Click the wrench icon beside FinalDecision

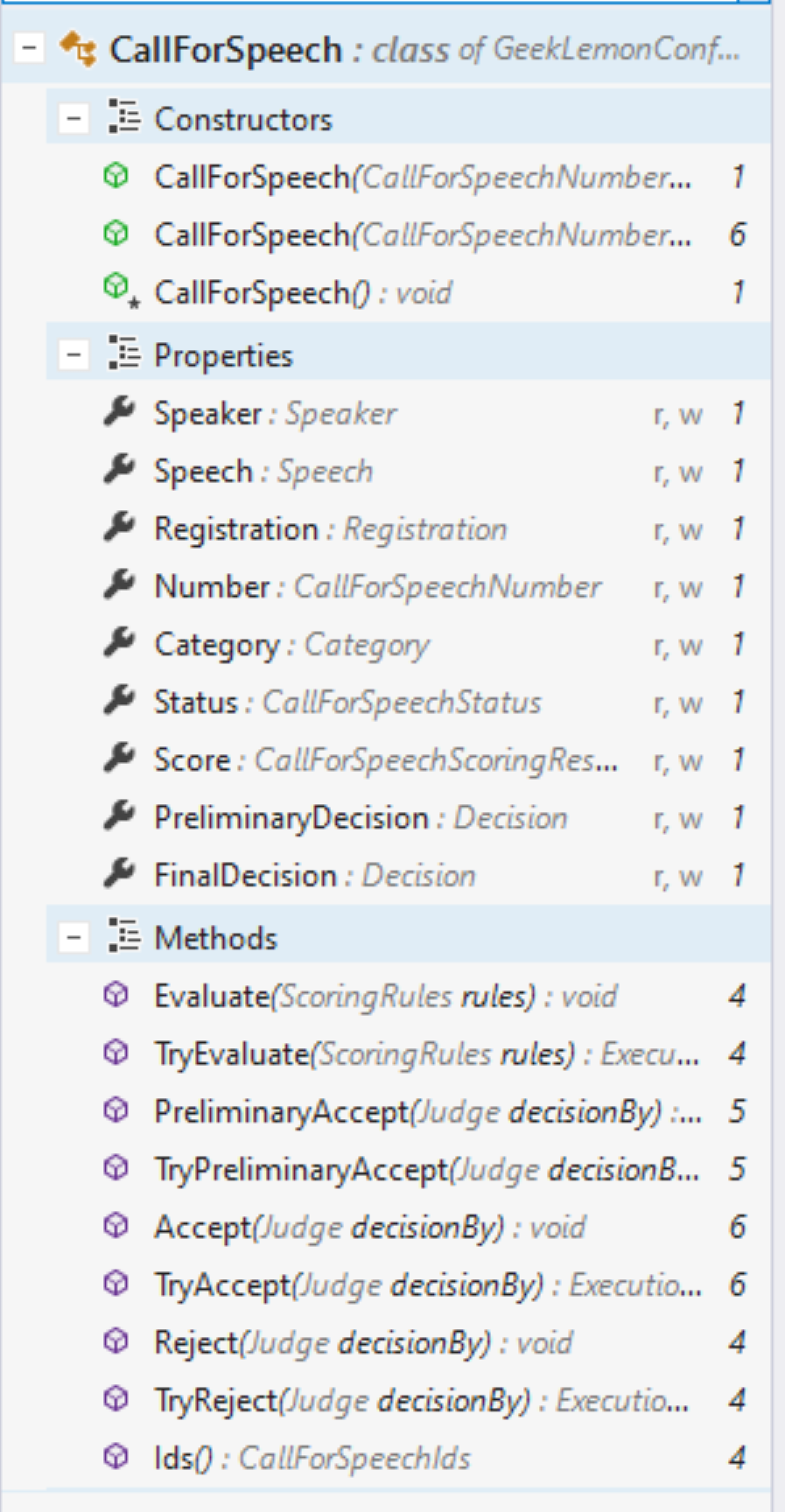119,873
